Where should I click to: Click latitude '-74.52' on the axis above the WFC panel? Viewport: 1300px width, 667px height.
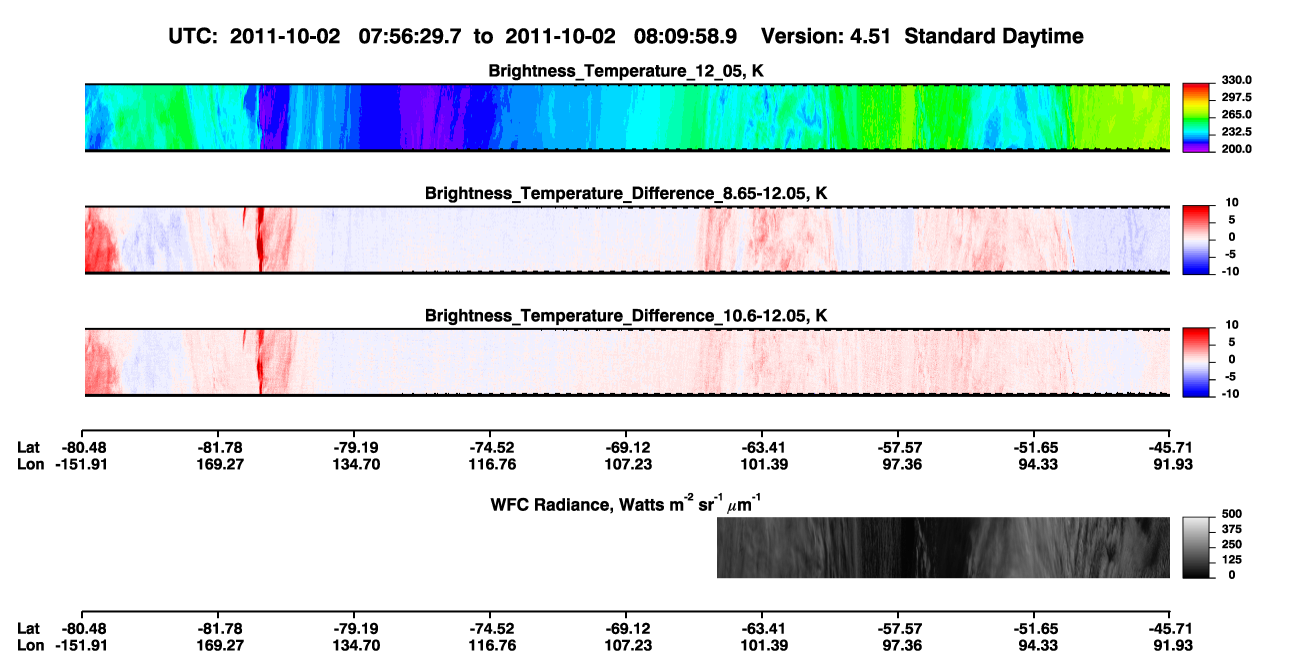pyautogui.click(x=492, y=448)
